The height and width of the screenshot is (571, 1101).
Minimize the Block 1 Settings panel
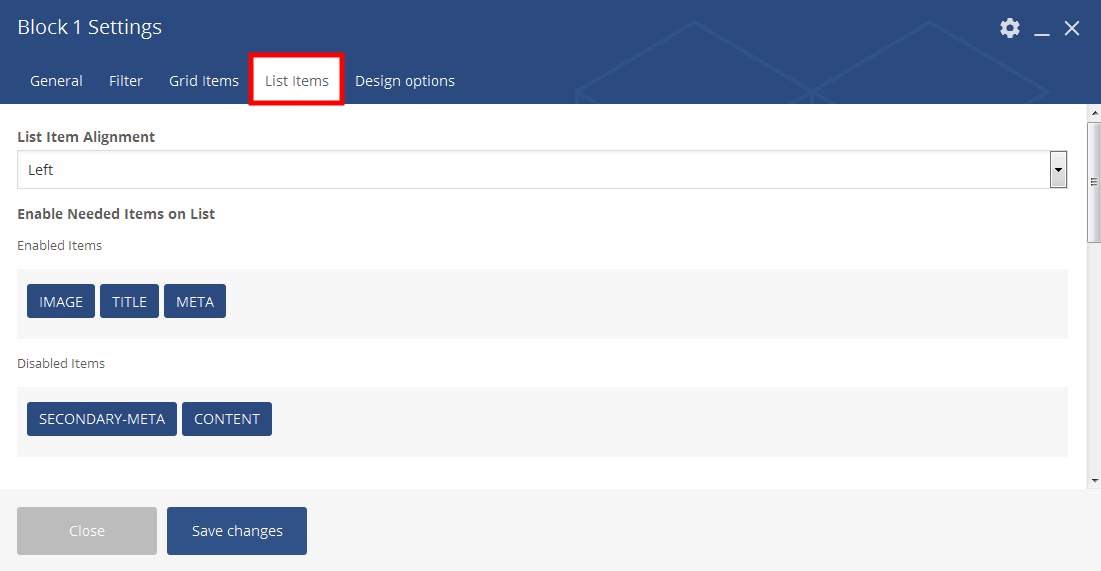tap(1042, 30)
